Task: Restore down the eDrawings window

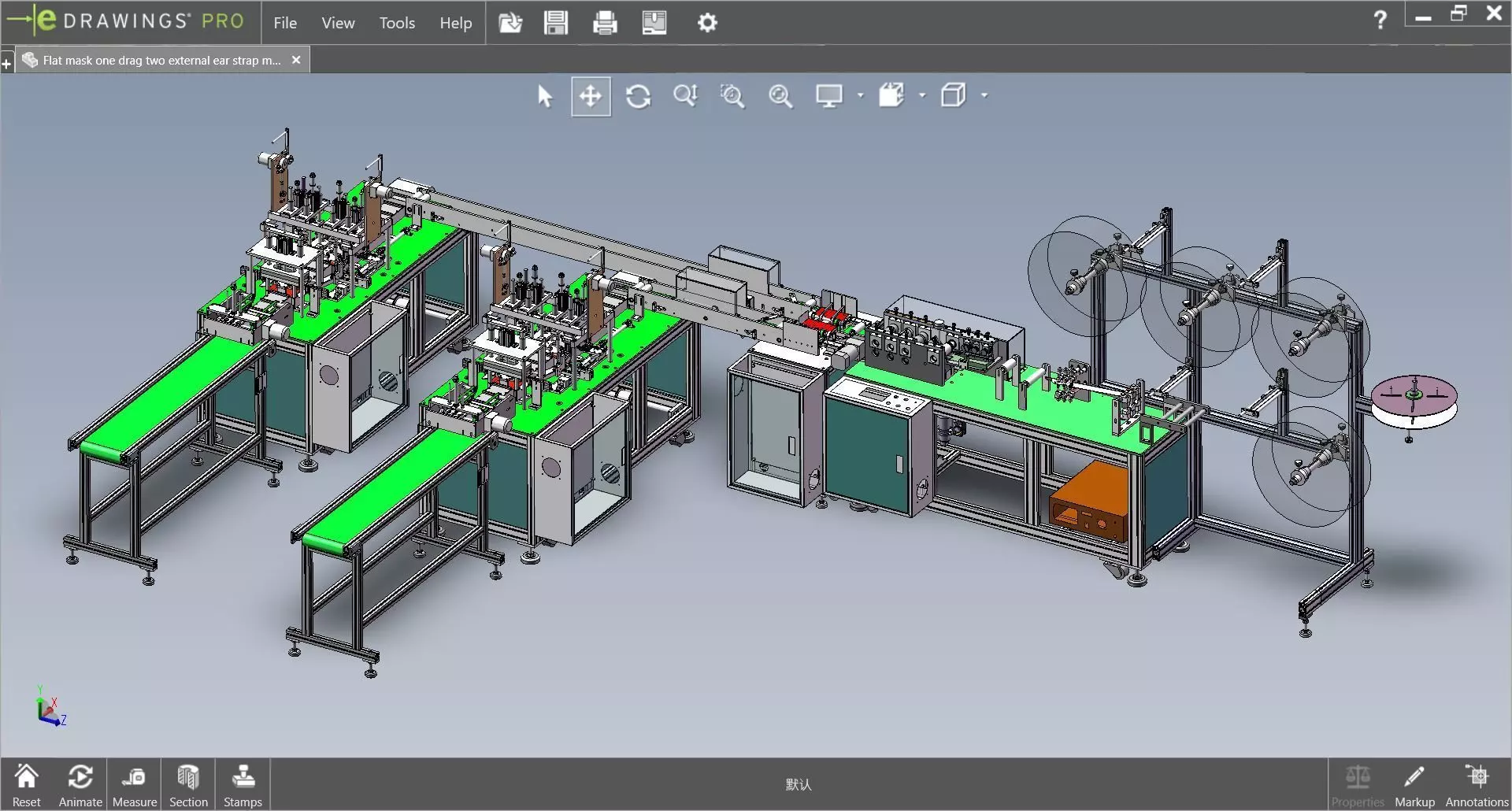Action: 1458,14
